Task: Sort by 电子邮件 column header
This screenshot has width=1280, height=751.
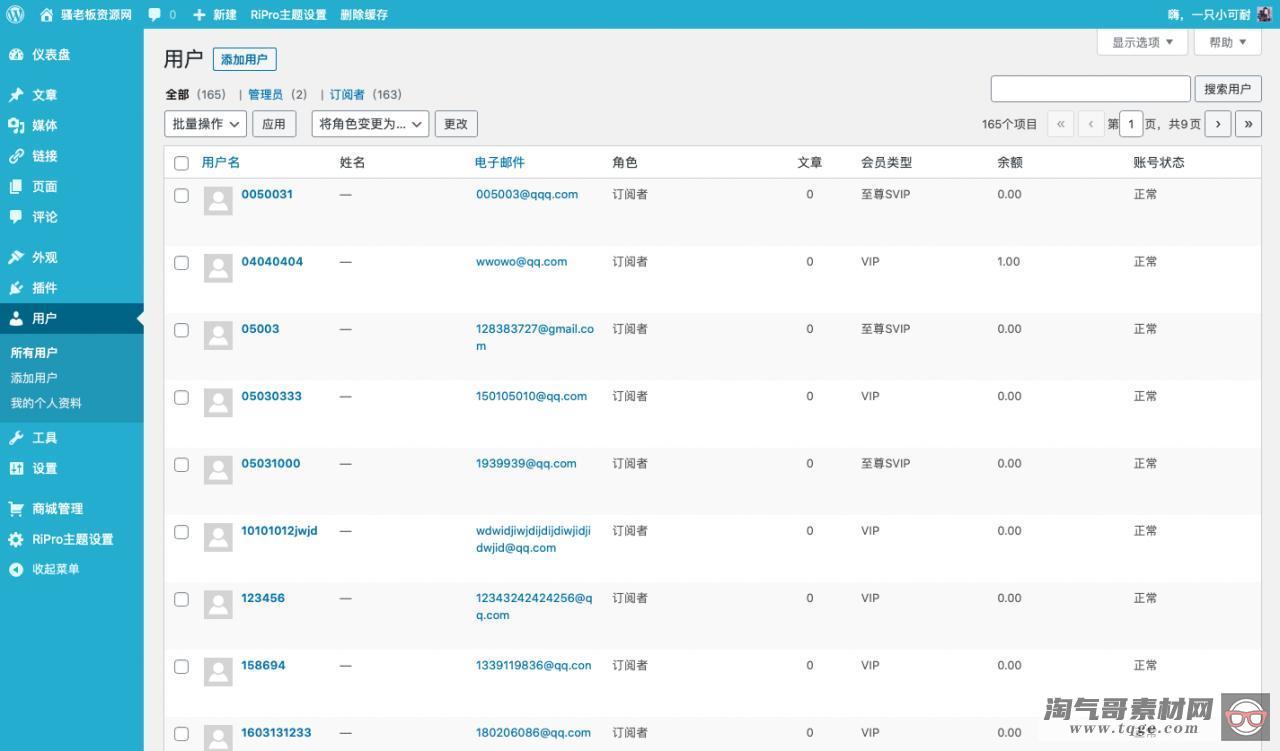Action: pos(500,162)
